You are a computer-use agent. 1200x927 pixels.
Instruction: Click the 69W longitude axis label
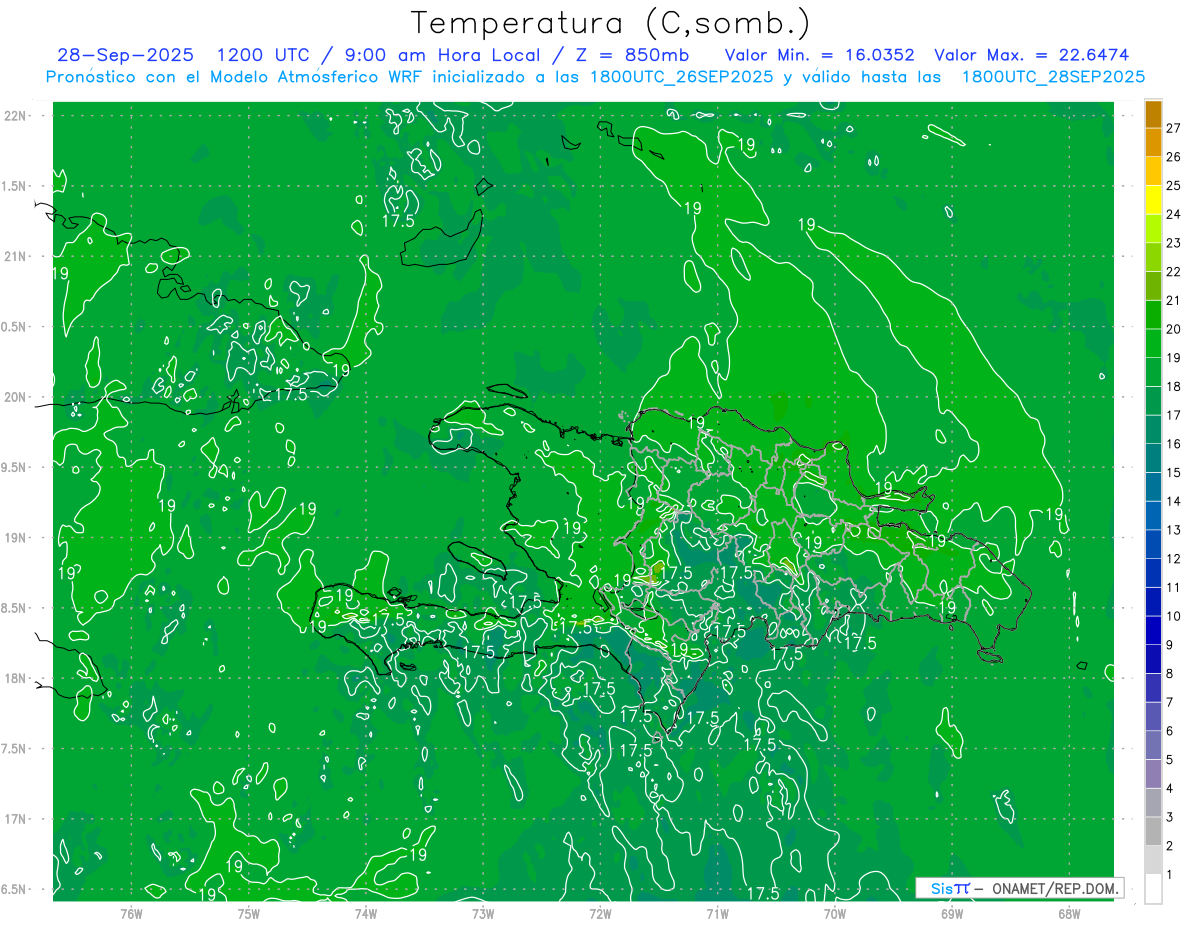pos(952,913)
